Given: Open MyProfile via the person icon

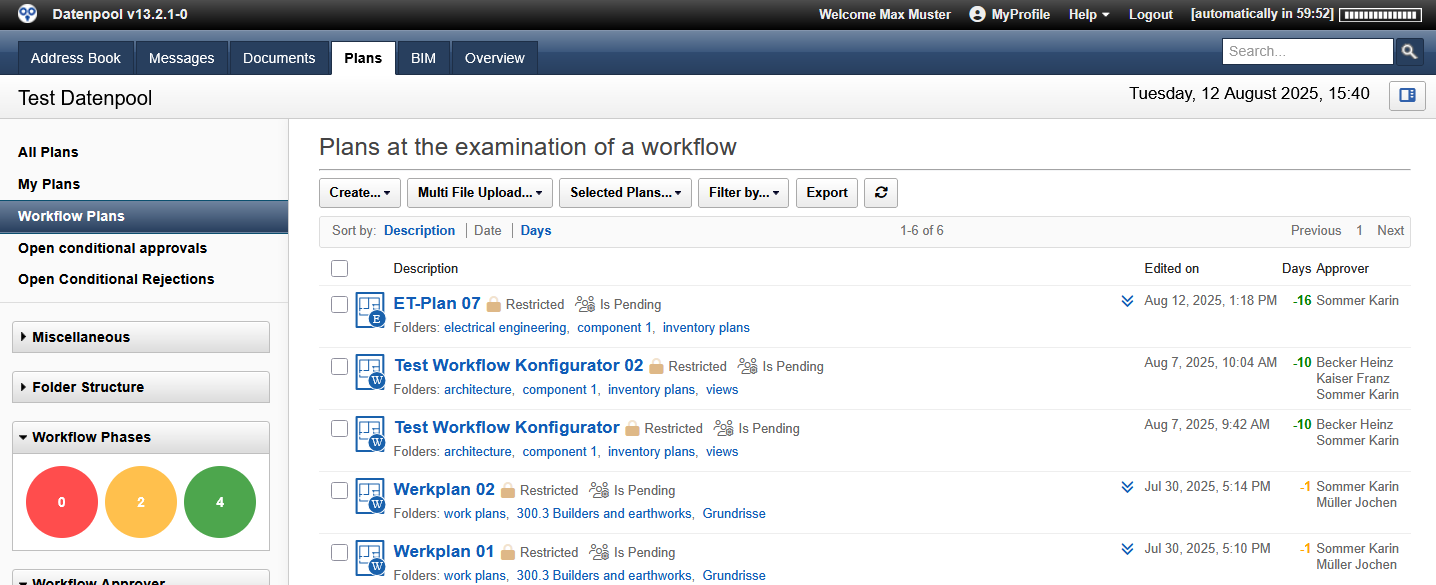Looking at the screenshot, I should tap(975, 14).
